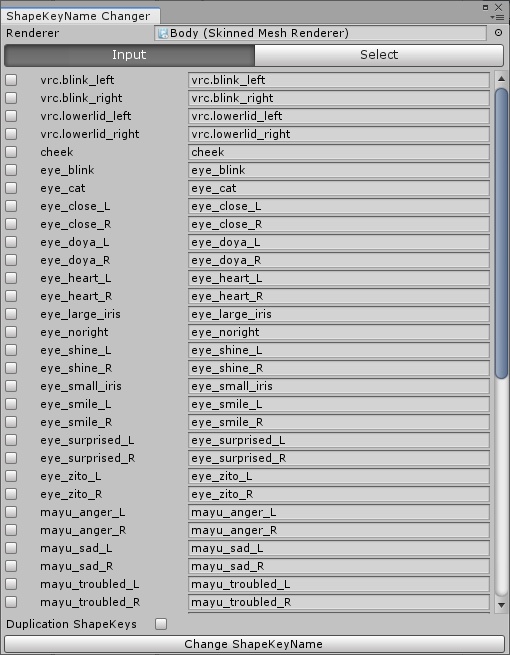Switch to the Input mode tab
Image resolution: width=510 pixels, height=655 pixels.
[129, 55]
